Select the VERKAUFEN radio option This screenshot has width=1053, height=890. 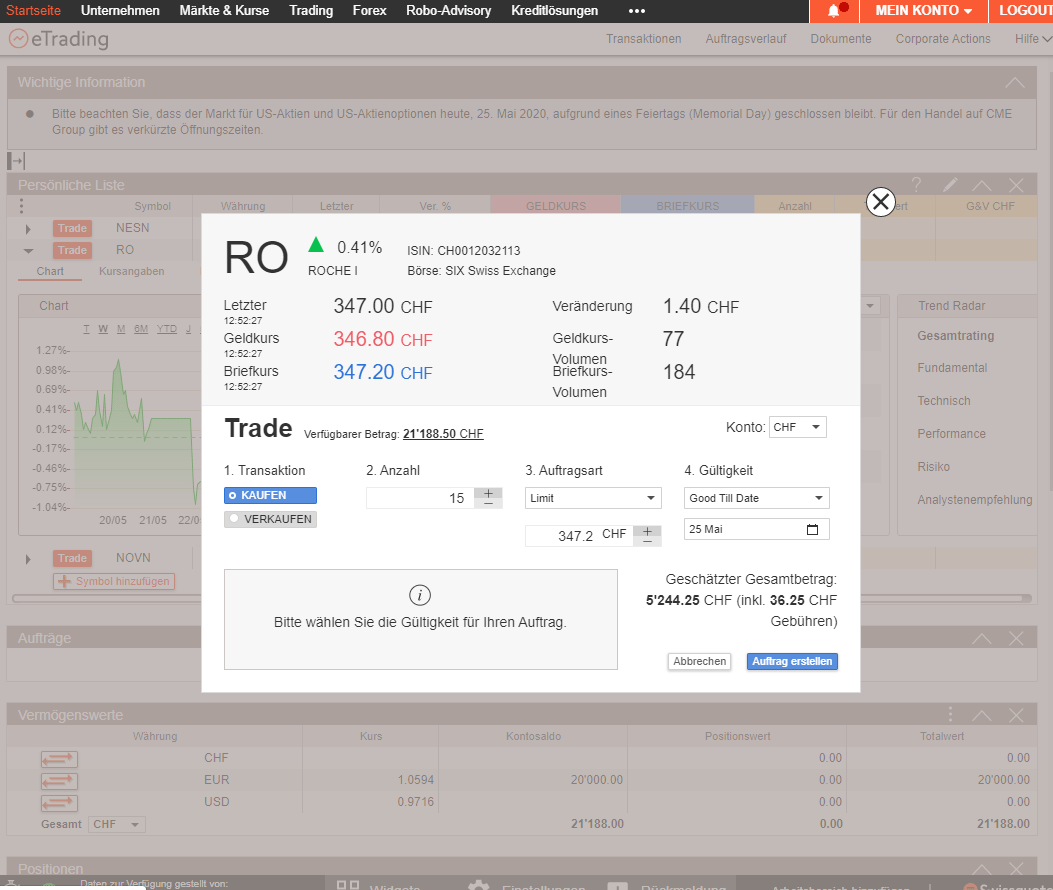[270, 519]
